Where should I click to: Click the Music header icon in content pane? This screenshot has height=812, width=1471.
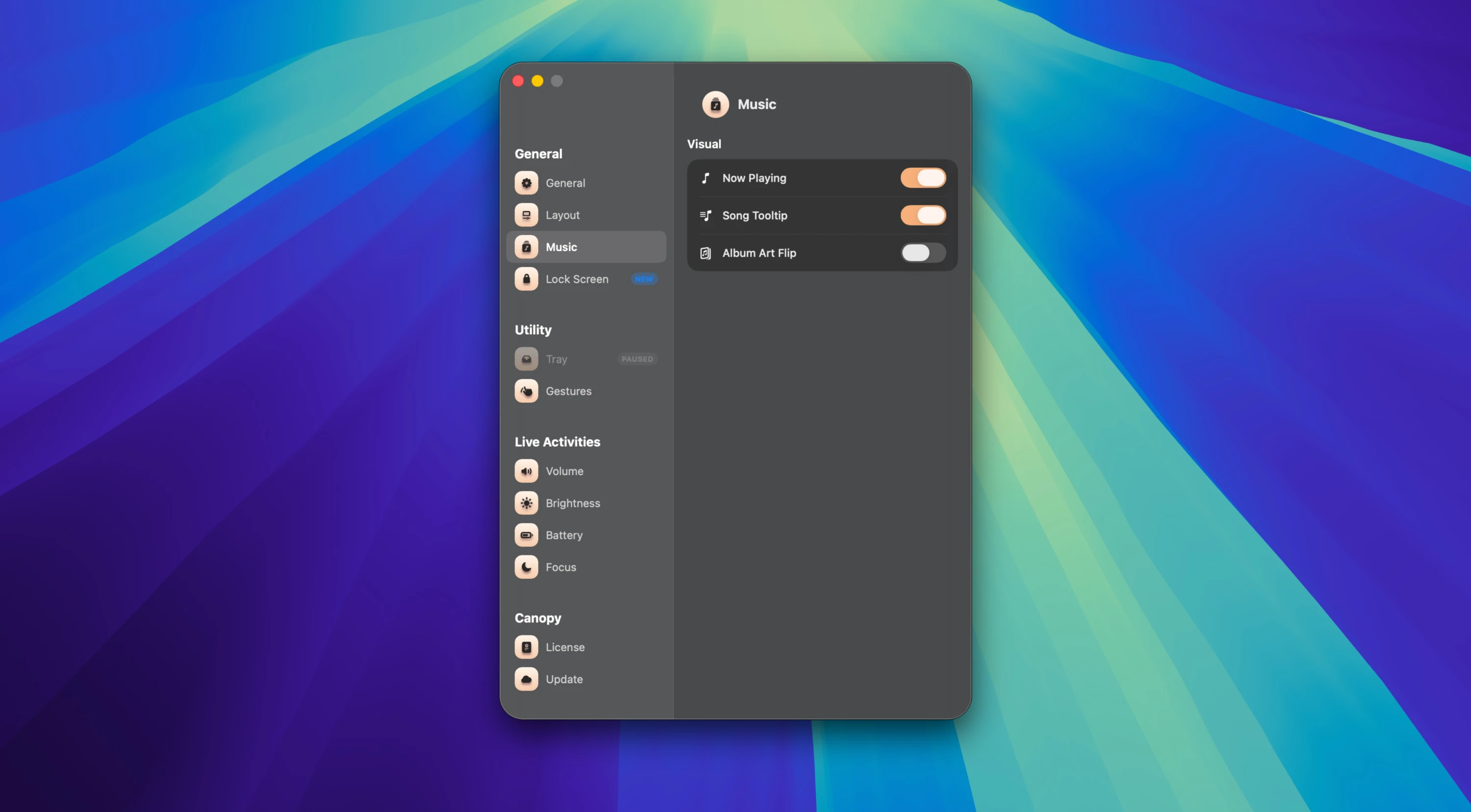point(715,104)
